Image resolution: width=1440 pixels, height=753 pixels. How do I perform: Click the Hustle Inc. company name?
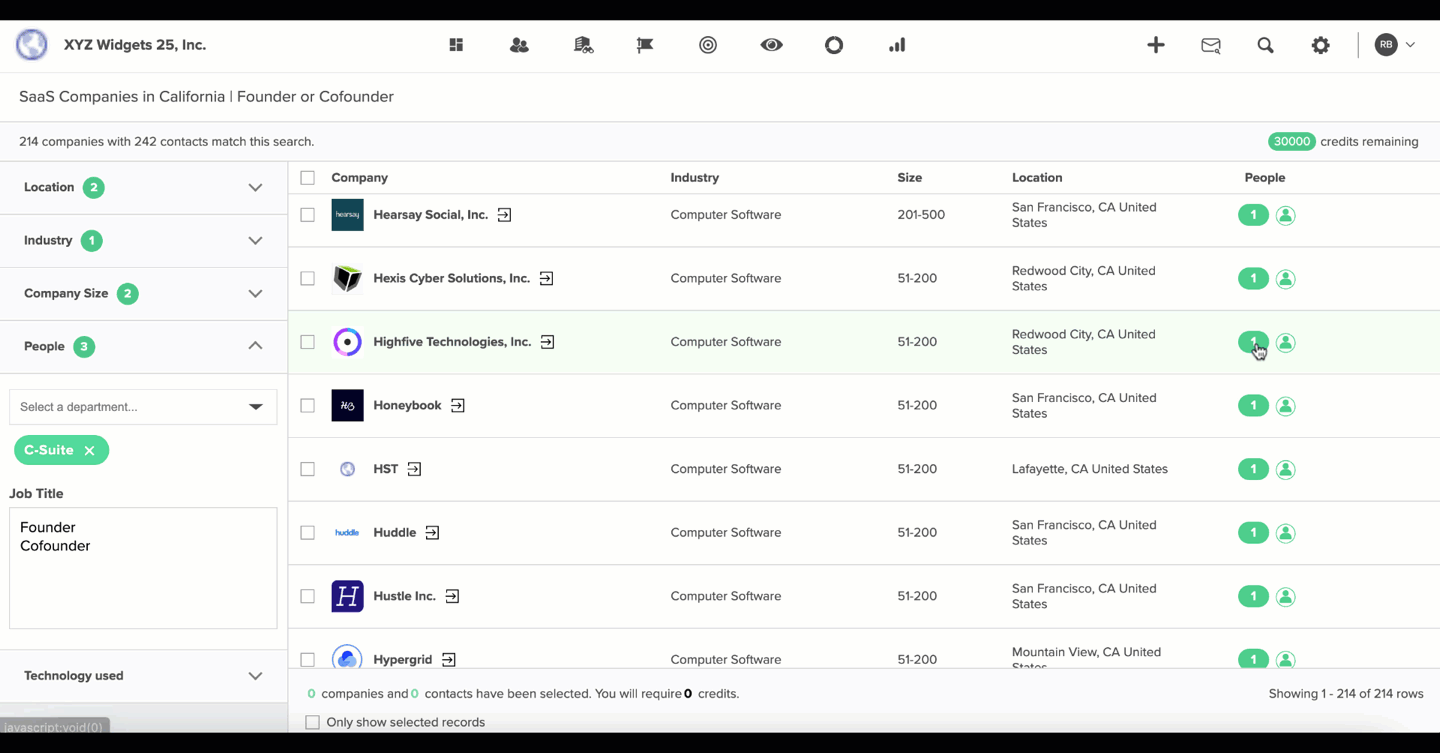coord(405,596)
